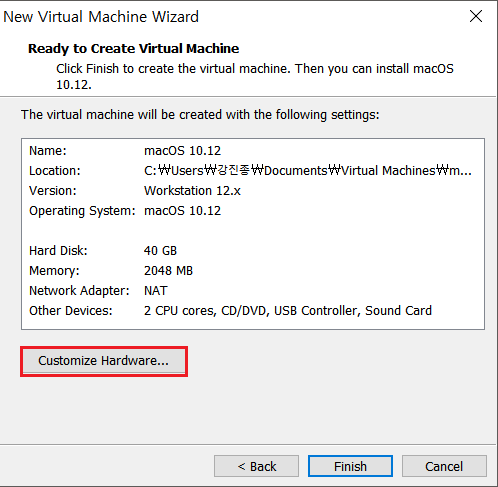Click the Location path value
The width and height of the screenshot is (498, 487).
[x=307, y=171]
